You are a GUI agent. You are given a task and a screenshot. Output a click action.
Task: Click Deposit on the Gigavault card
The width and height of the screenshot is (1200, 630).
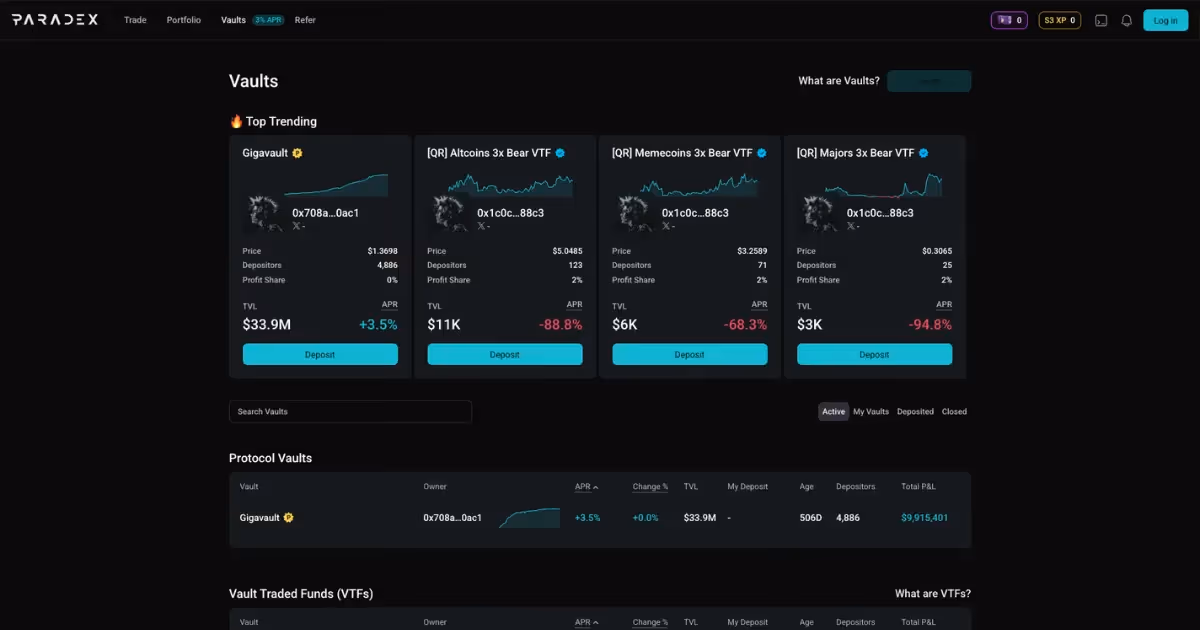point(320,354)
